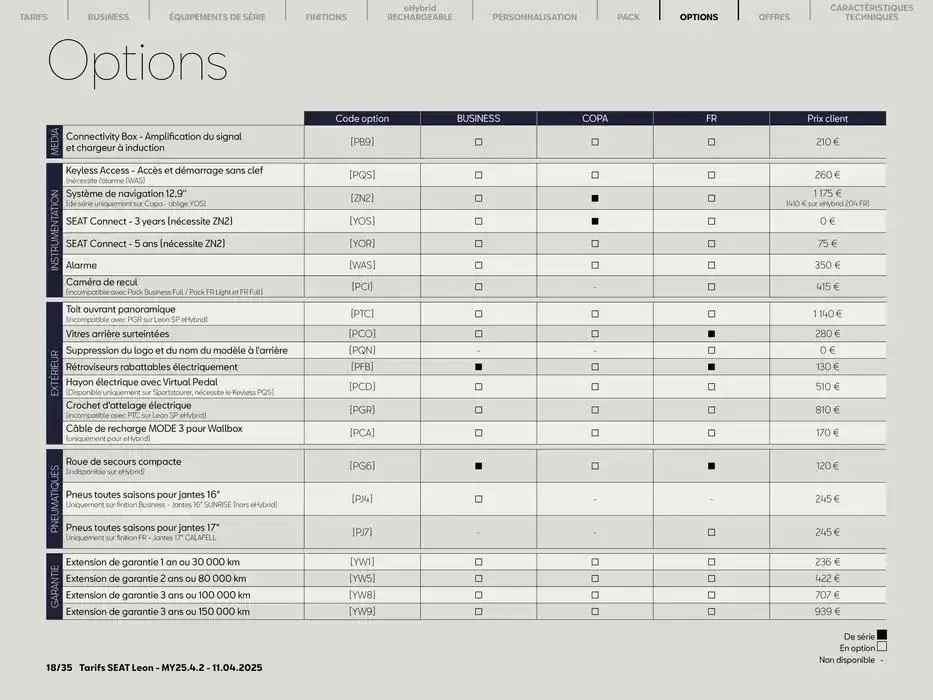Click the option code [PB9]
The image size is (933, 700).
pos(360,141)
